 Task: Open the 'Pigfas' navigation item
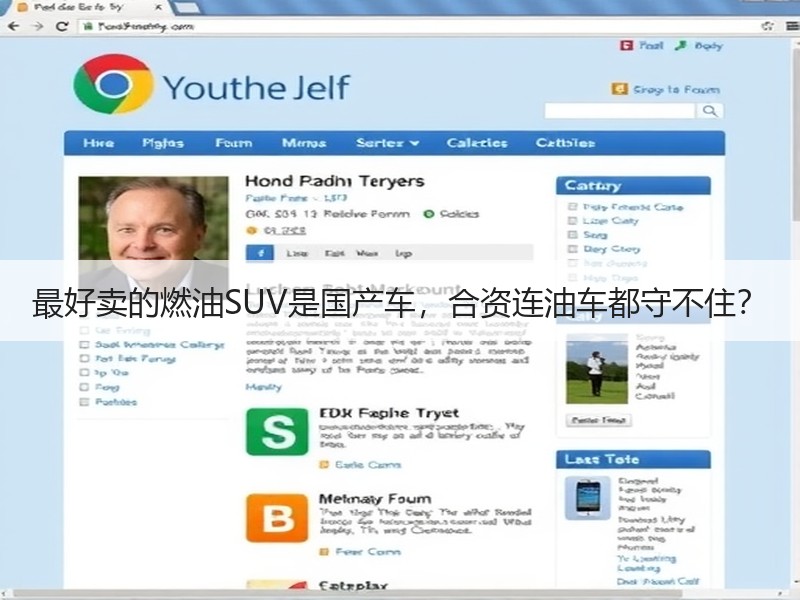pyautogui.click(x=163, y=143)
